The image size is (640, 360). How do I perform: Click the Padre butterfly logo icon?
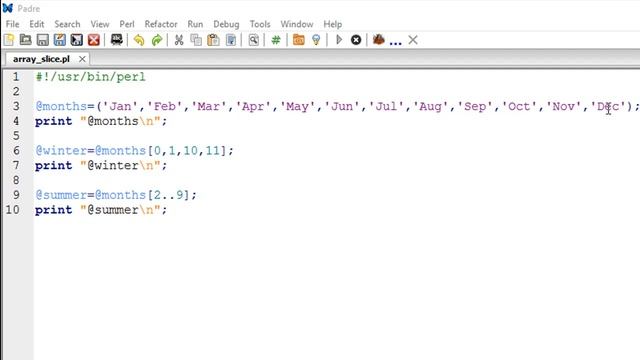8,8
